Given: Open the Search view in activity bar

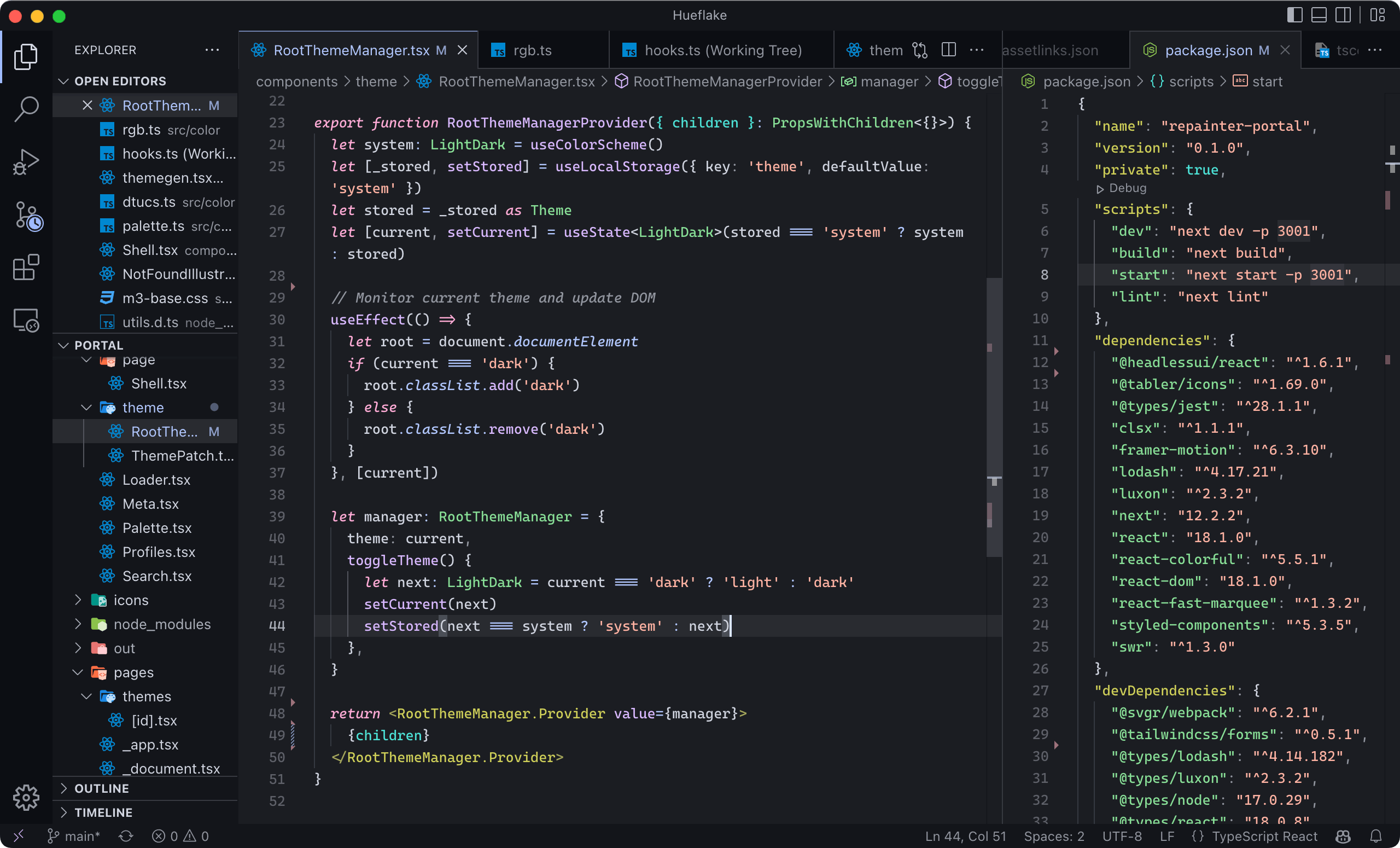Looking at the screenshot, I should tap(26, 108).
